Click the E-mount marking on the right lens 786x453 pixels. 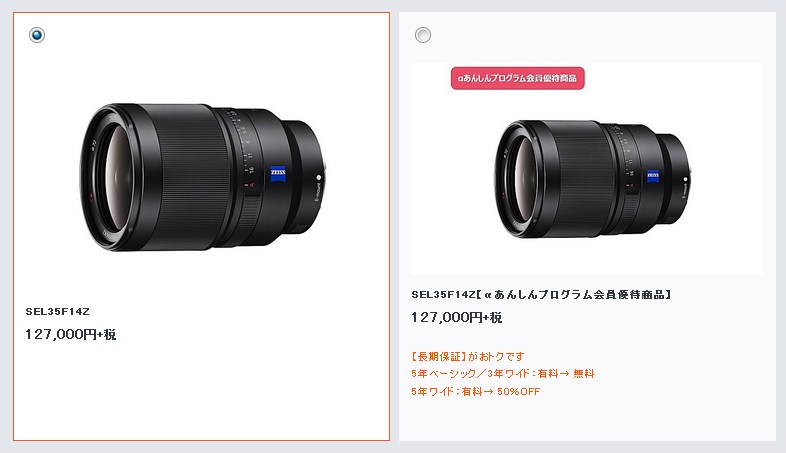[x=684, y=191]
